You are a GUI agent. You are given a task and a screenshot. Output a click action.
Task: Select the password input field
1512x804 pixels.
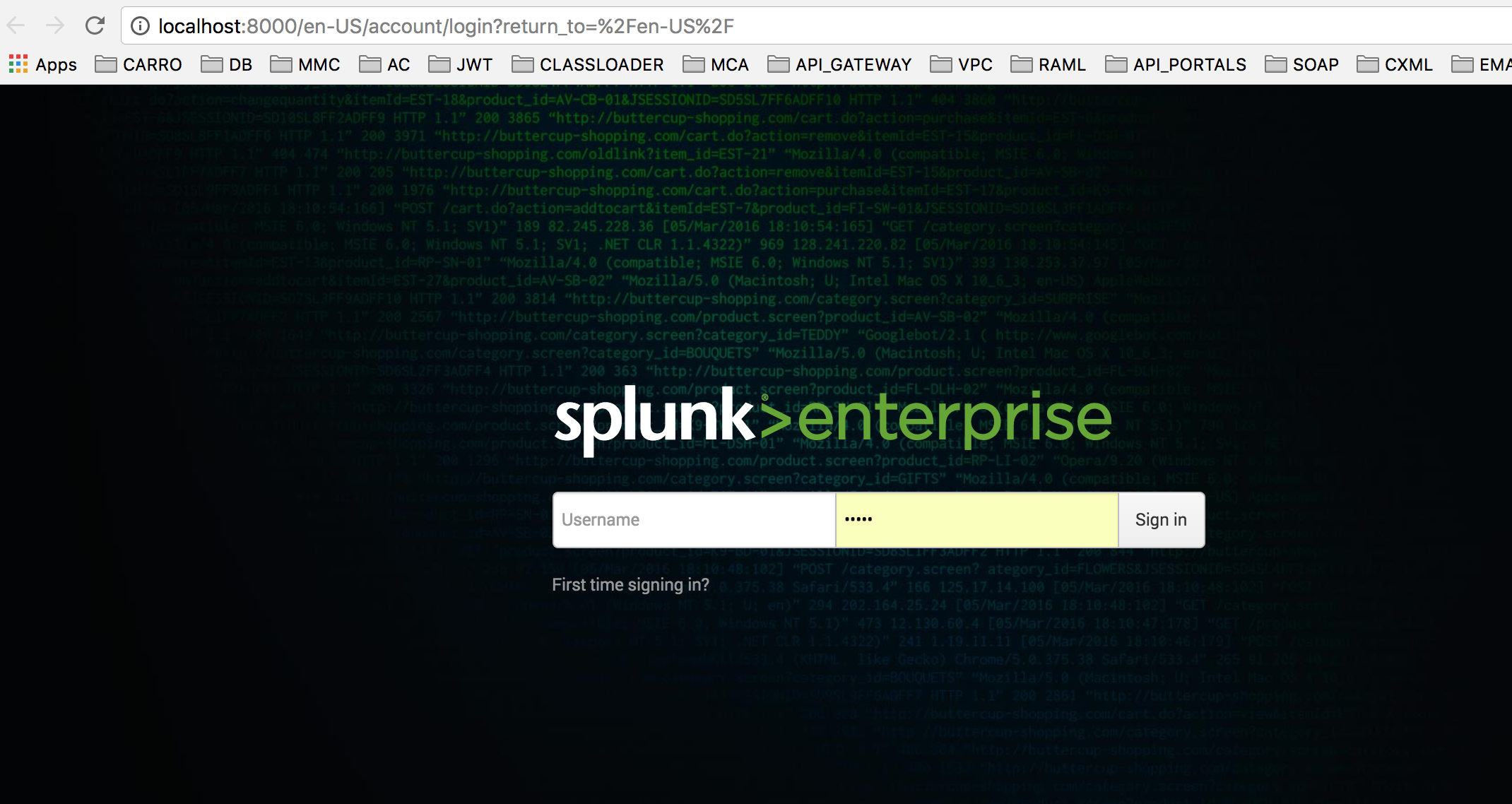pyautogui.click(x=976, y=519)
